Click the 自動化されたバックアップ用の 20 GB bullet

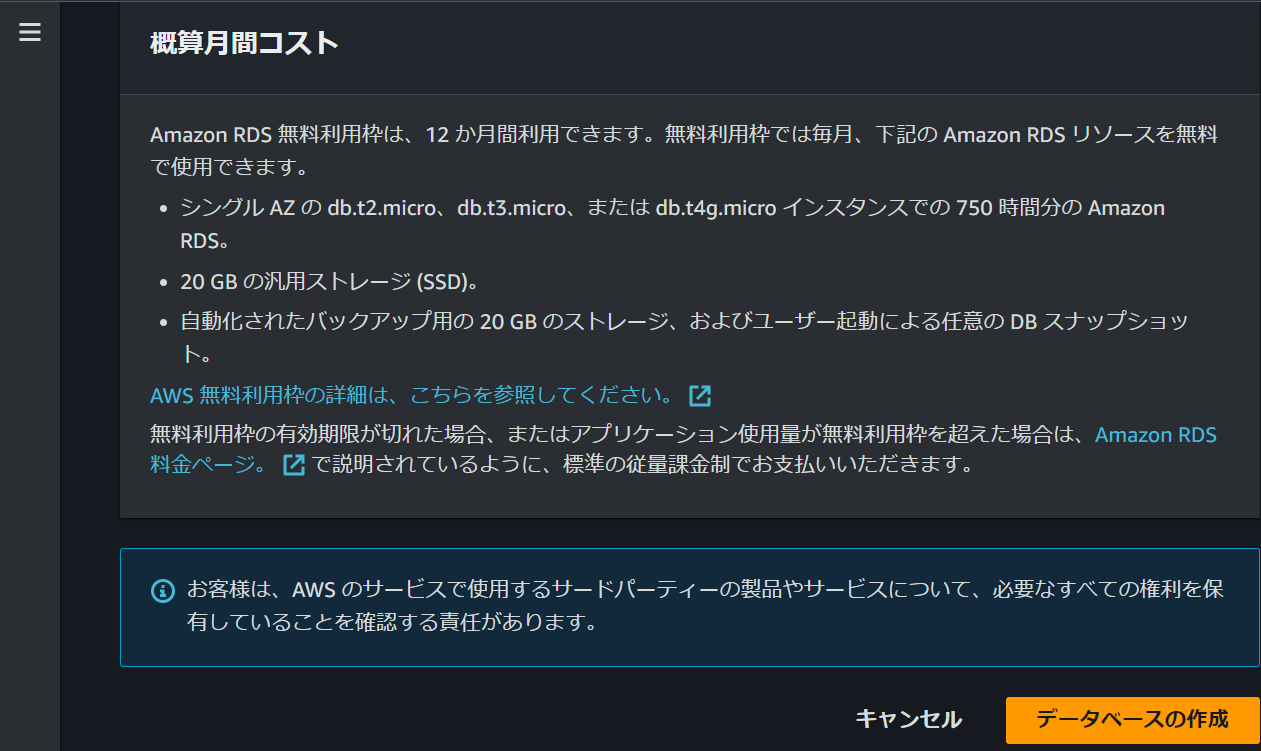click(684, 337)
